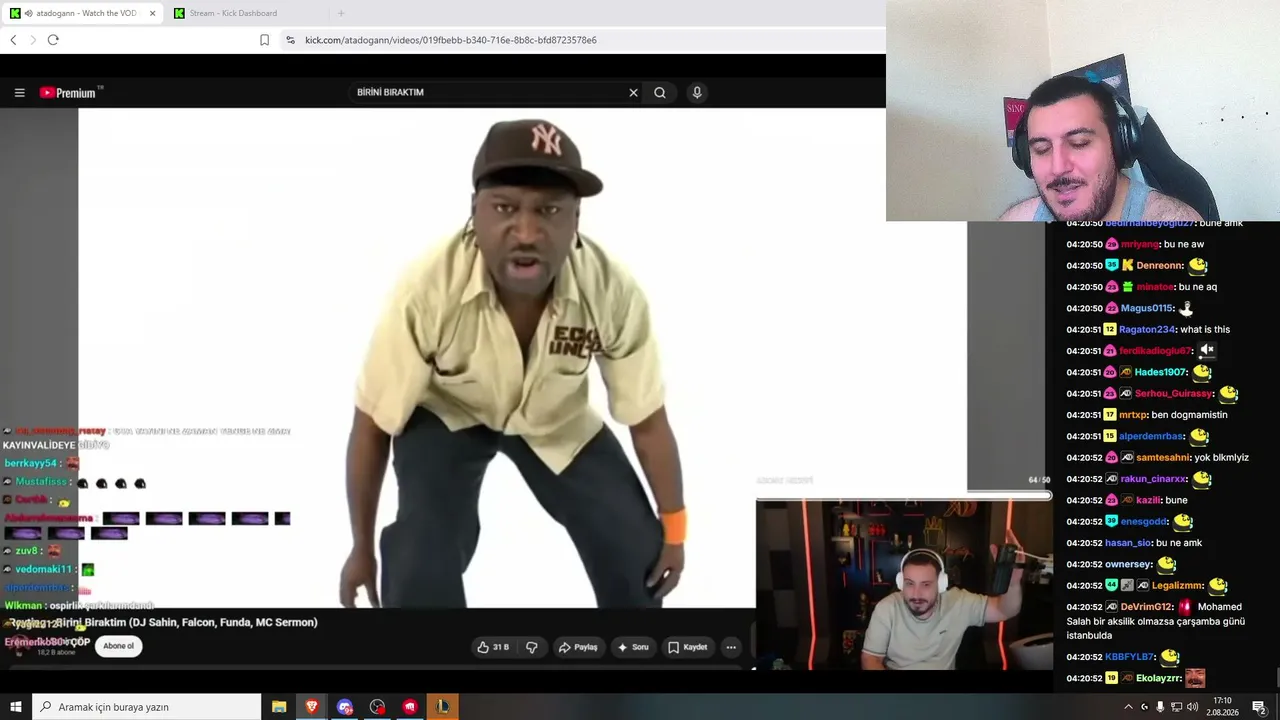Mute audio on the atadogann tab
The height and width of the screenshot is (720, 1280).
(x=28, y=13)
